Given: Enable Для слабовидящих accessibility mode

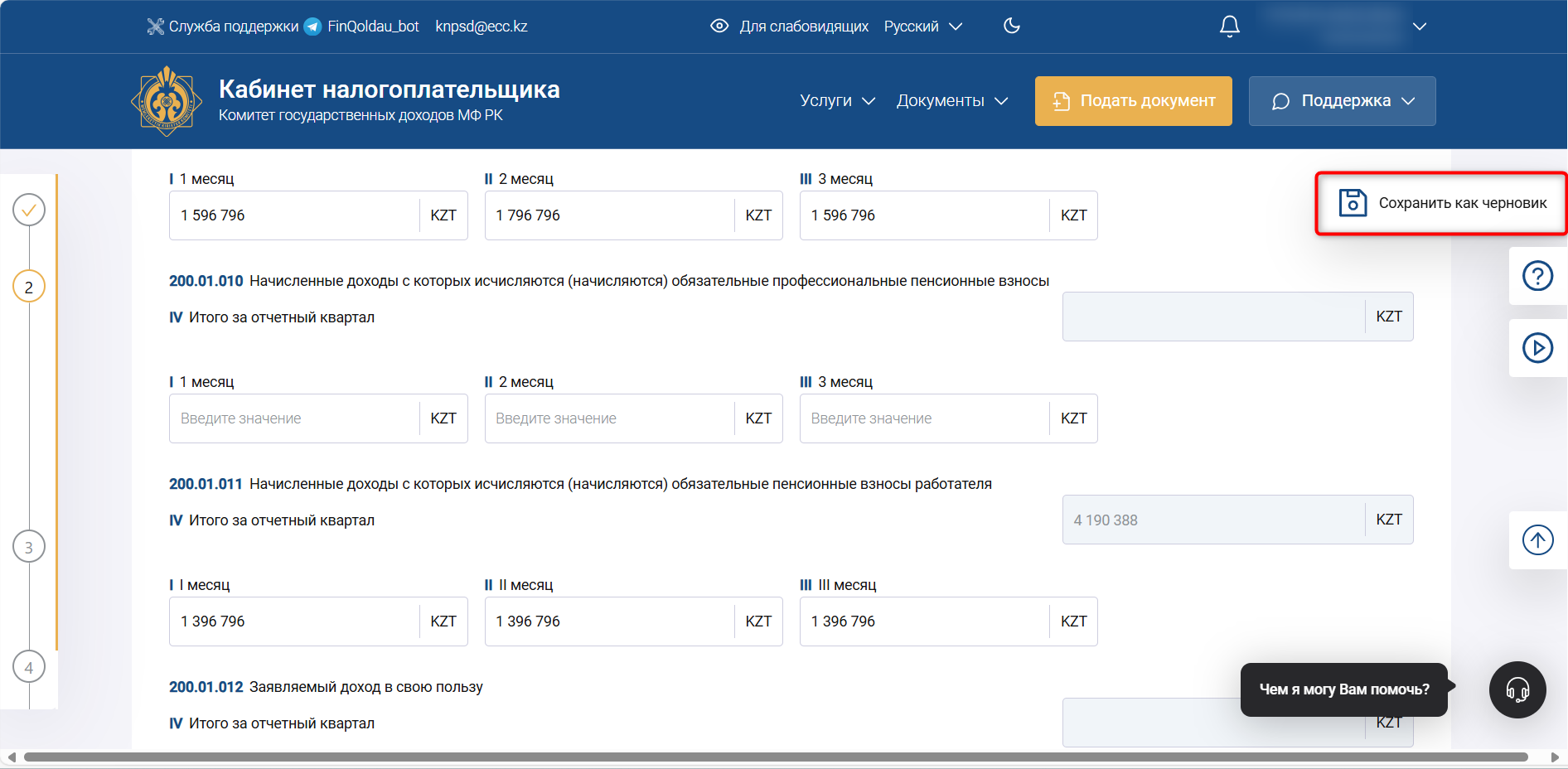Looking at the screenshot, I should [x=789, y=27].
